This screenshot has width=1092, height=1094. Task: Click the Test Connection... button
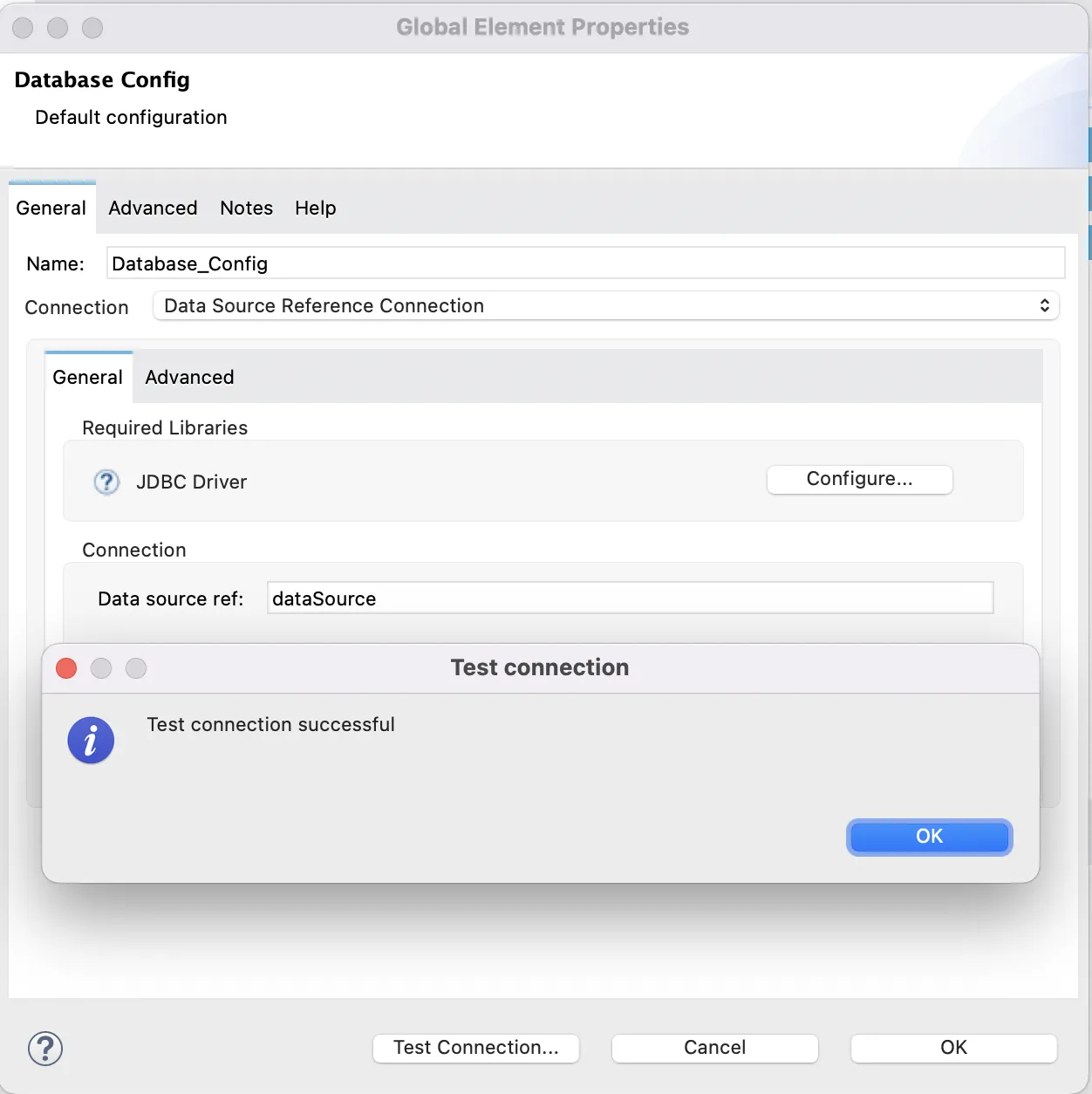[x=476, y=1048]
